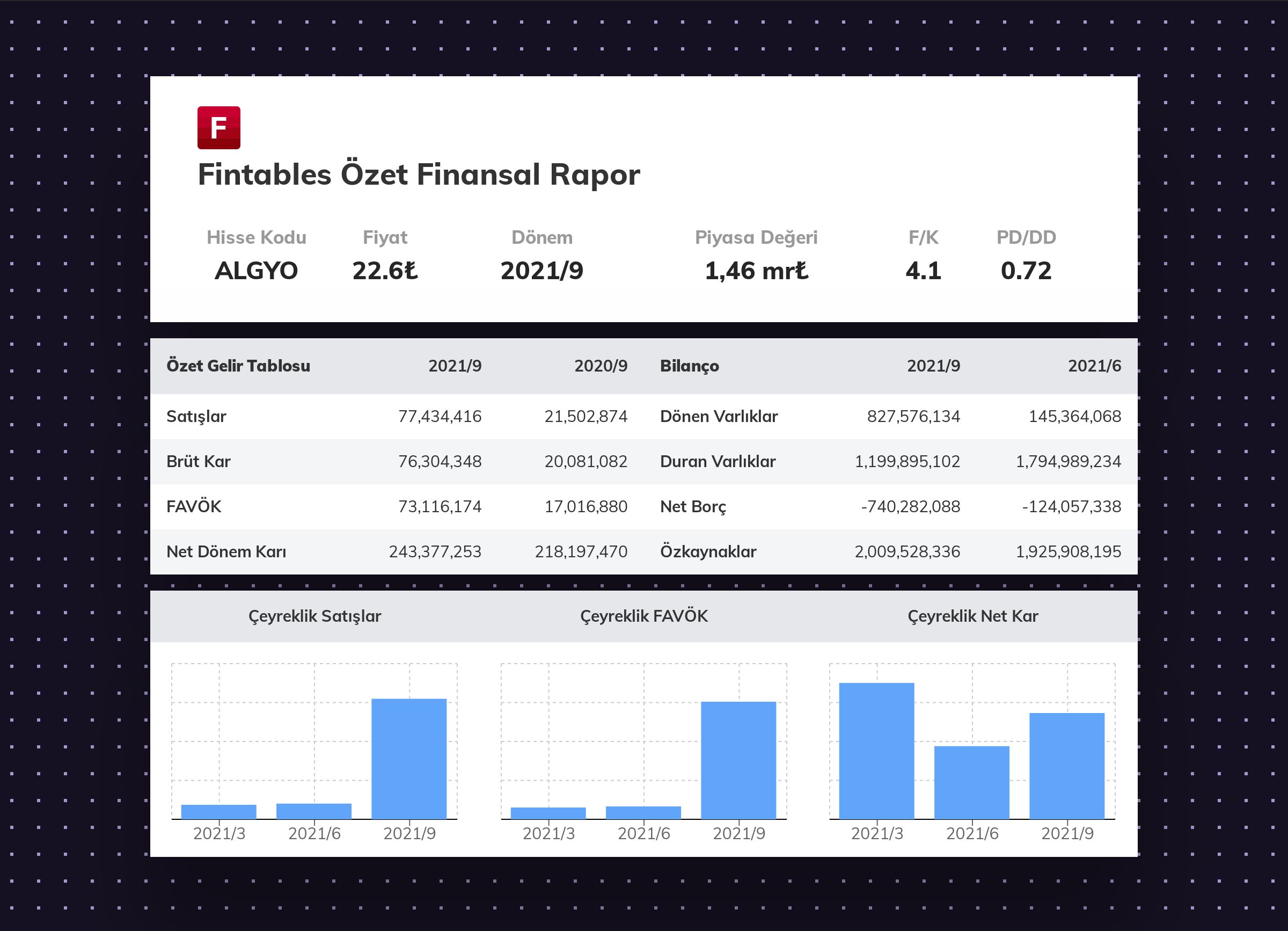
Task: Click the Piyasa Değeri 1,46 mr₺ value
Action: click(756, 271)
